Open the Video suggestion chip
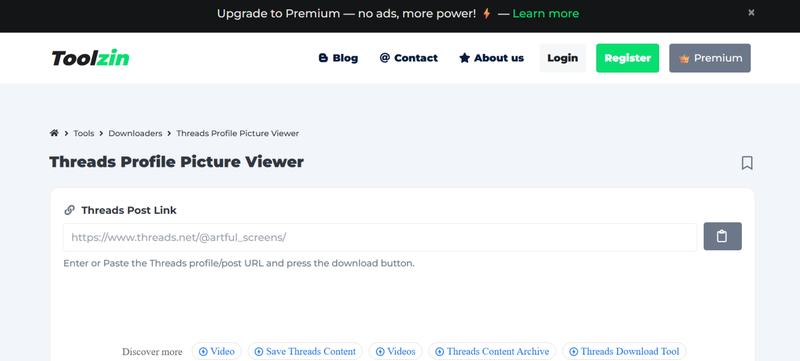This screenshot has height=361, width=800. [217, 351]
